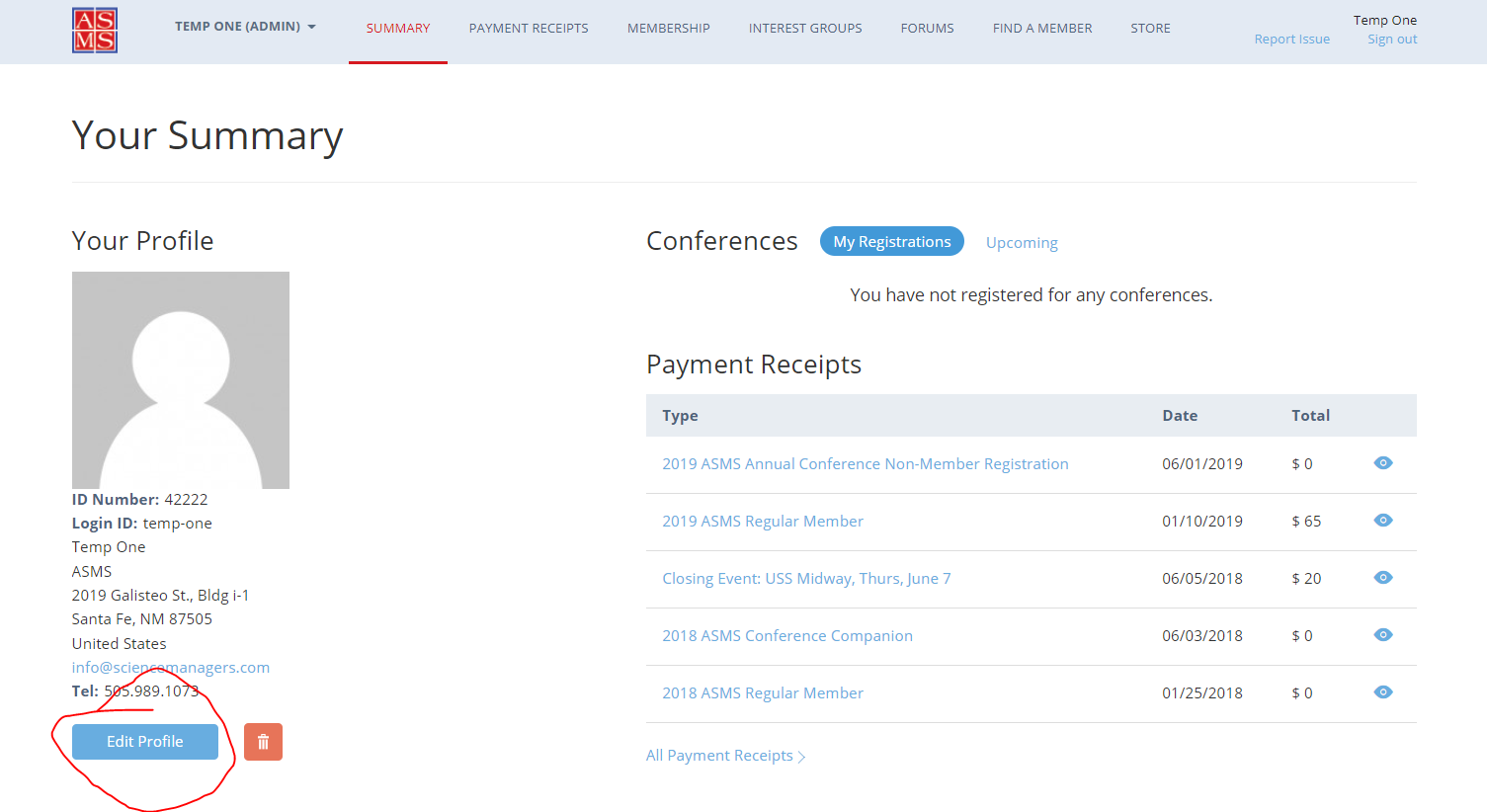Viewport: 1487px width, 812px height.
Task: Click the Your Summary heading
Action: [x=207, y=136]
